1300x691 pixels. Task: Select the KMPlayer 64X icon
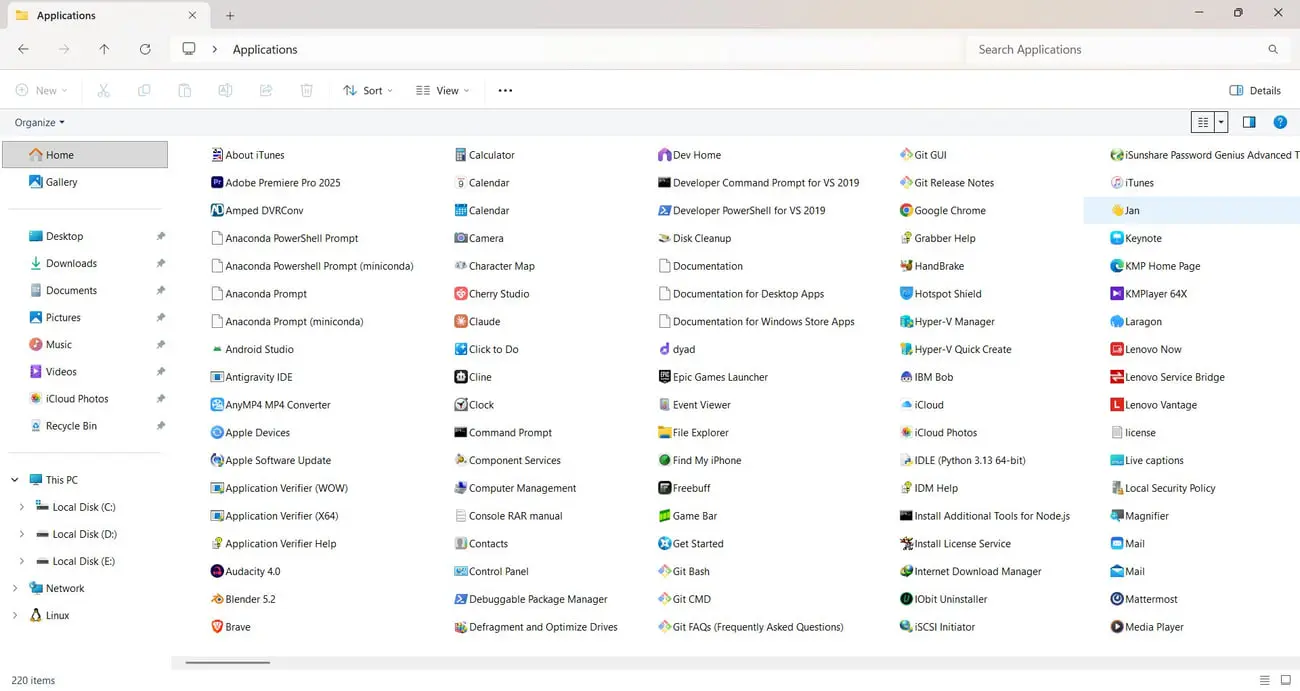click(1117, 294)
